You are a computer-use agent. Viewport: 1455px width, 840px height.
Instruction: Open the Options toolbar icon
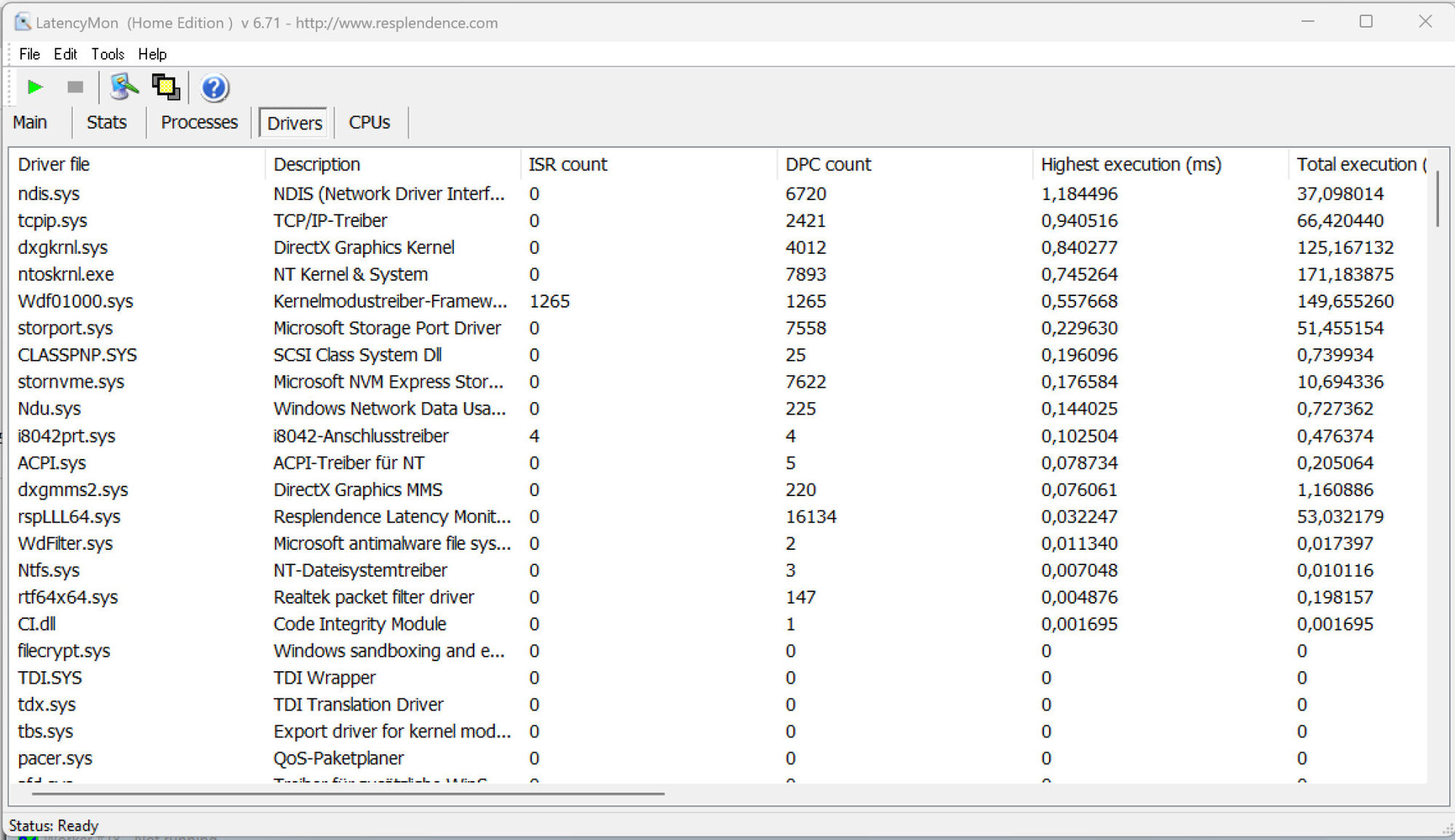click(x=124, y=87)
